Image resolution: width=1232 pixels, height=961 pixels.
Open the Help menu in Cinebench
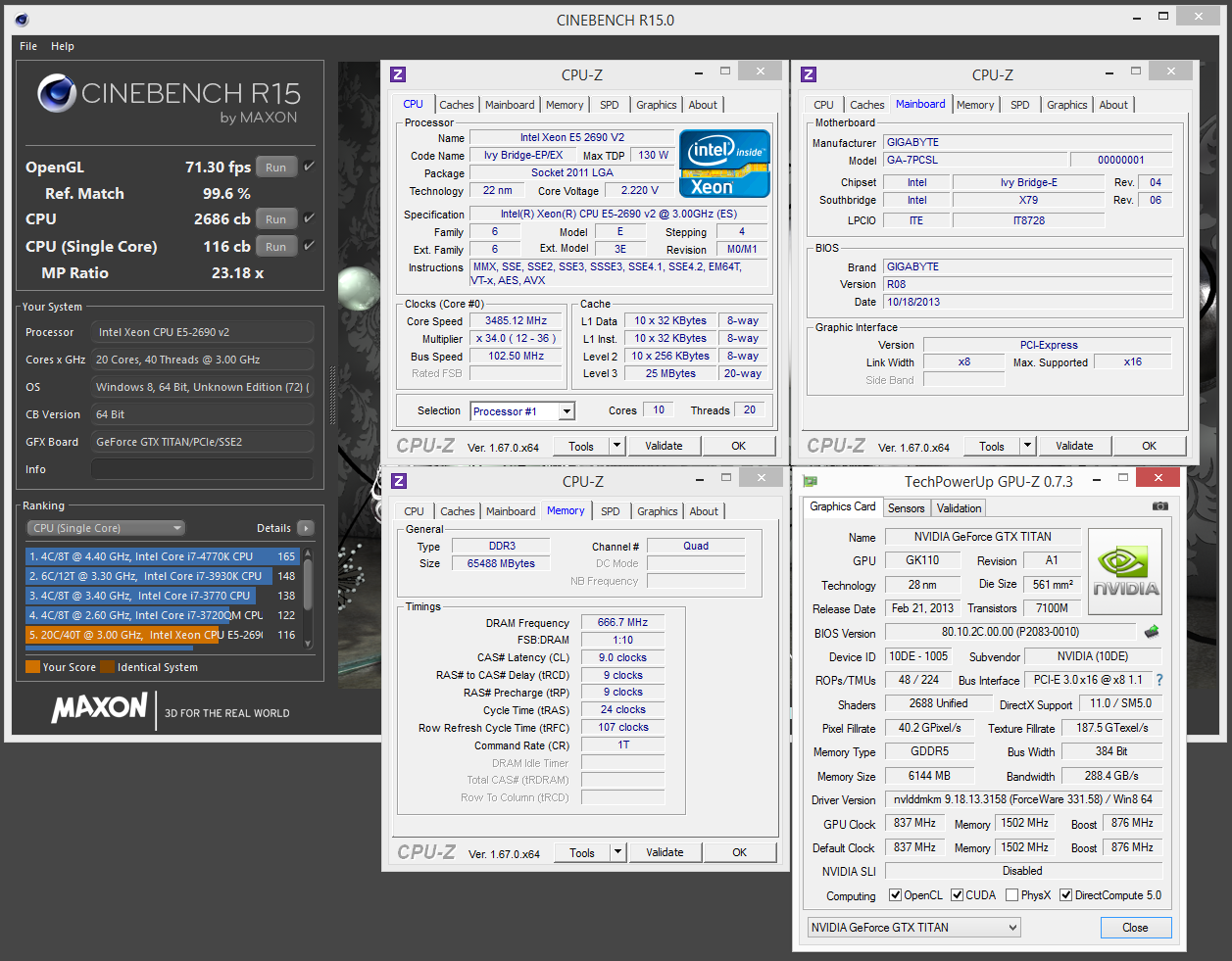click(x=63, y=46)
